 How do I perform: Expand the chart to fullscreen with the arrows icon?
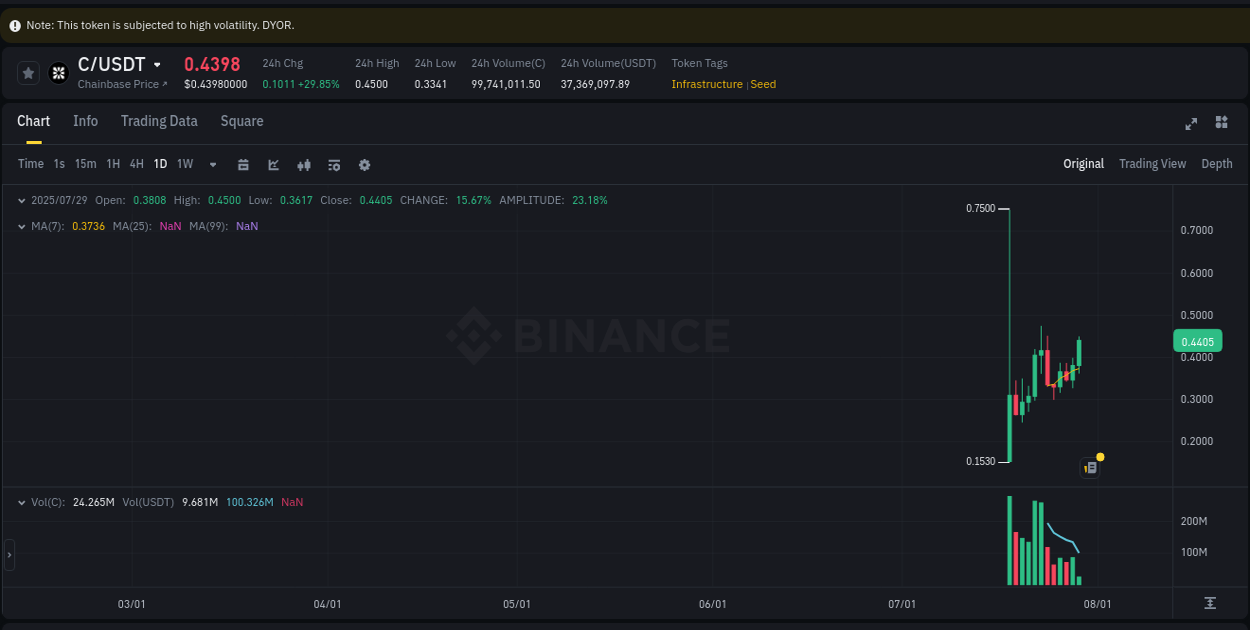pyautogui.click(x=1190, y=123)
